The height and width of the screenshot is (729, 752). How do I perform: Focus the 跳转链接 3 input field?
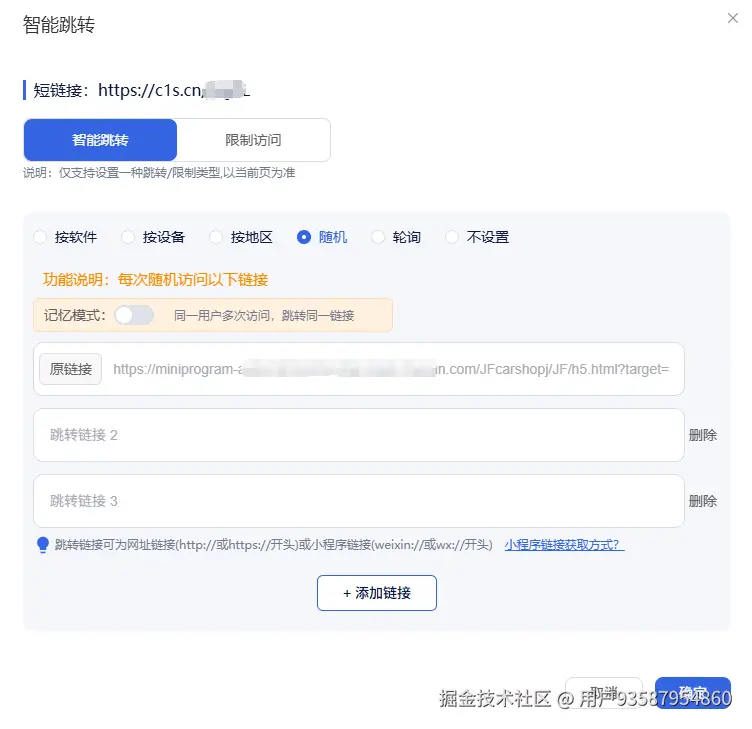tap(359, 501)
